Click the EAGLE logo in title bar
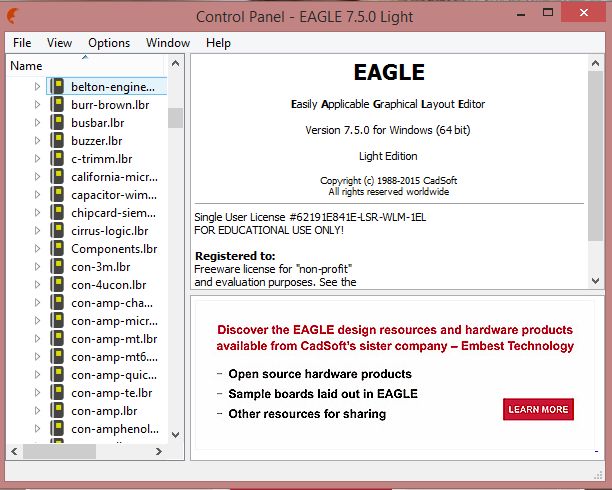 click(13, 16)
